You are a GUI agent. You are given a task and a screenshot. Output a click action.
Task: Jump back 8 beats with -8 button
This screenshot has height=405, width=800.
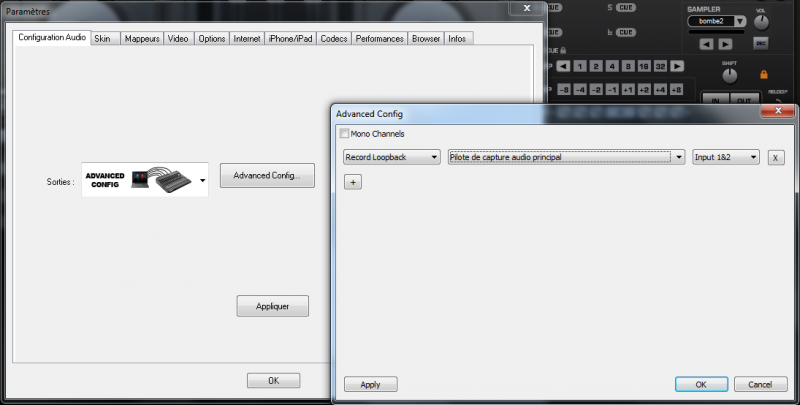563,90
